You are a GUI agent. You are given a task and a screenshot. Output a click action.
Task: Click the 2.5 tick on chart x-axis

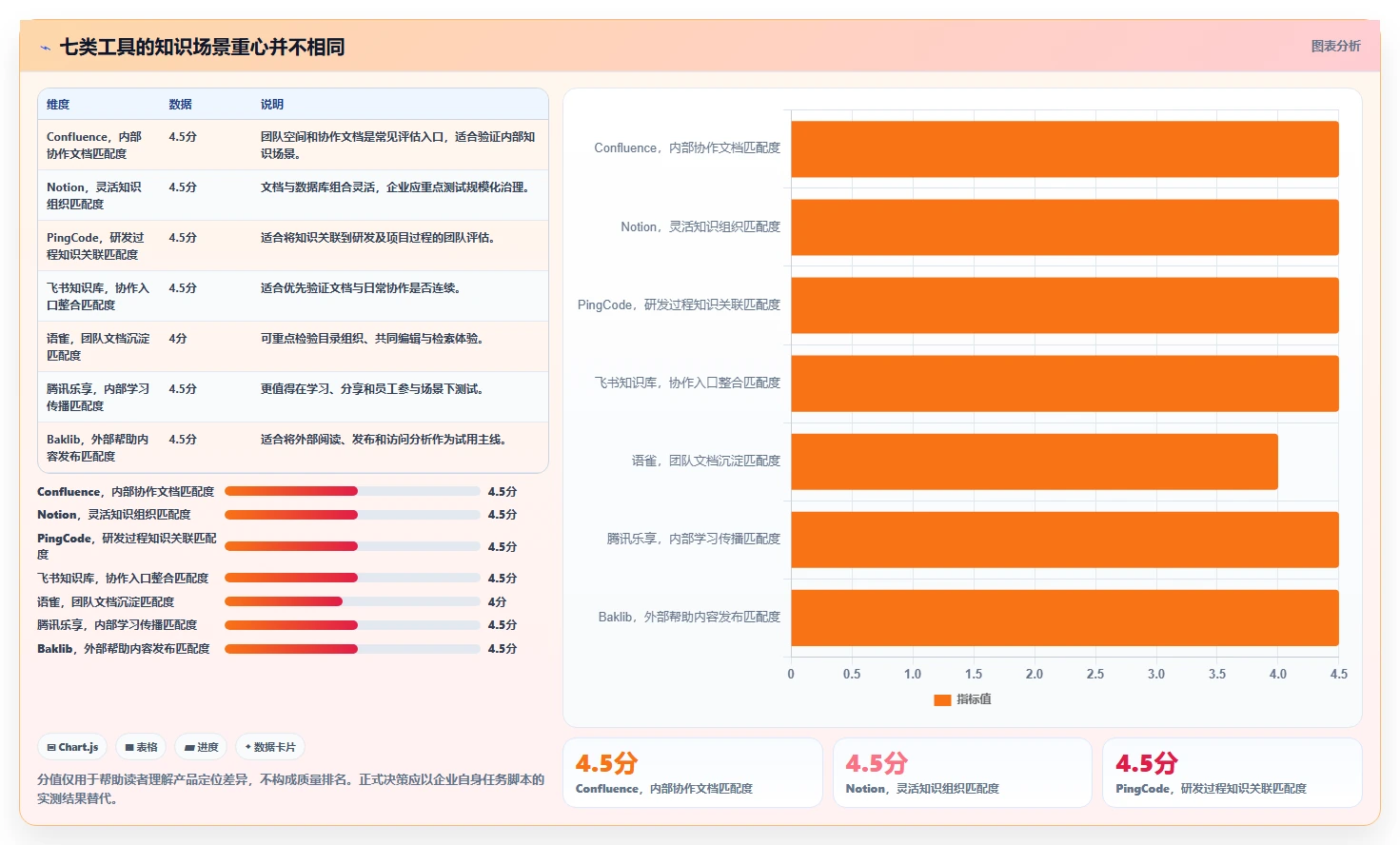pos(1095,674)
